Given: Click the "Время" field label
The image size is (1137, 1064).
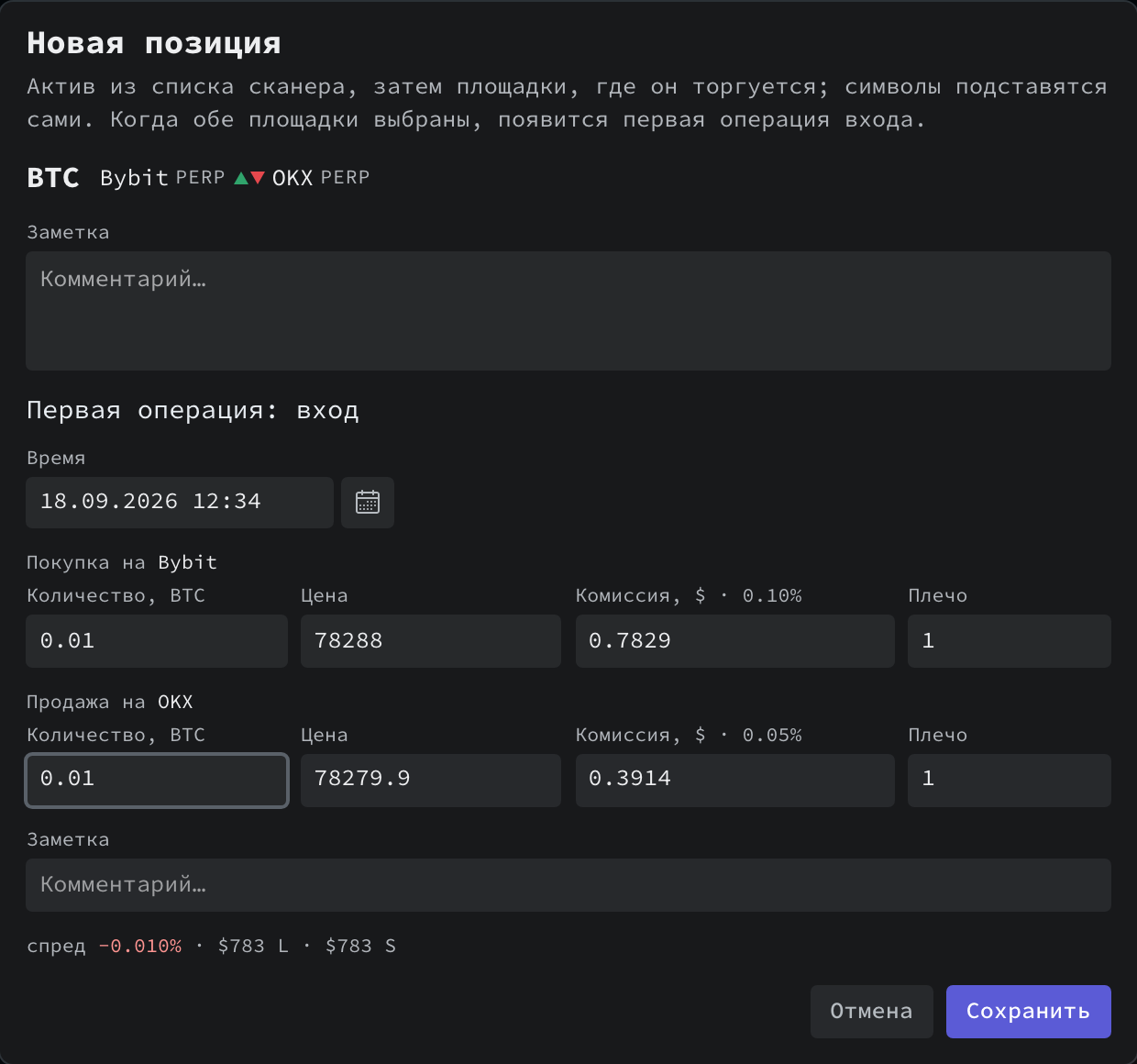Looking at the screenshot, I should (56, 458).
